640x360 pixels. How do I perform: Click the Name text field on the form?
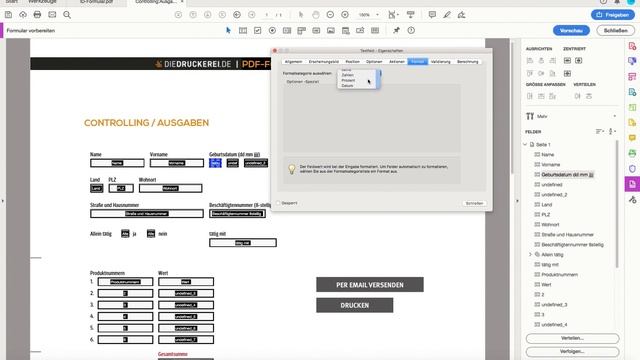(x=117, y=163)
